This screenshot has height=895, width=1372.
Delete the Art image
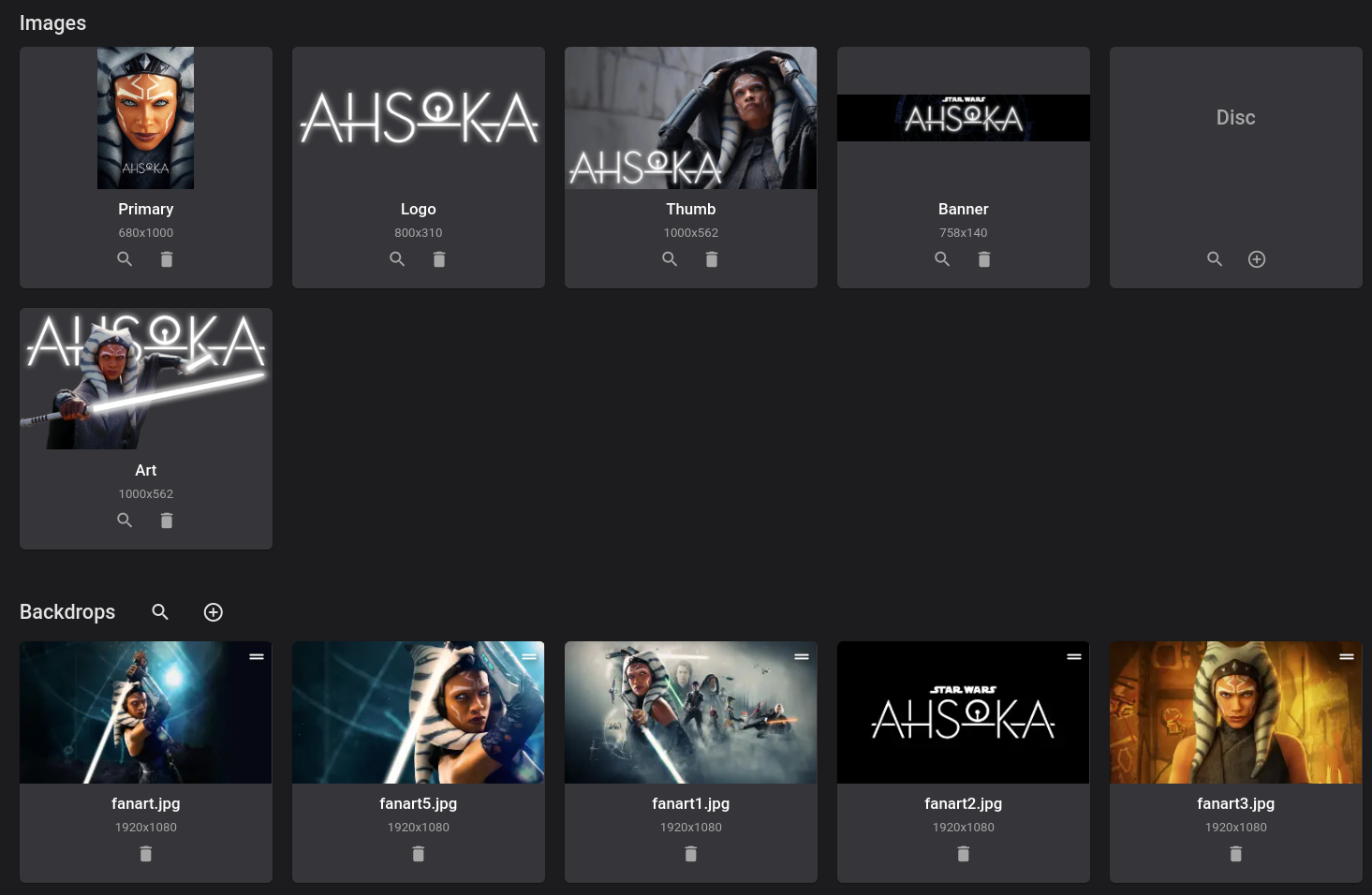point(167,521)
